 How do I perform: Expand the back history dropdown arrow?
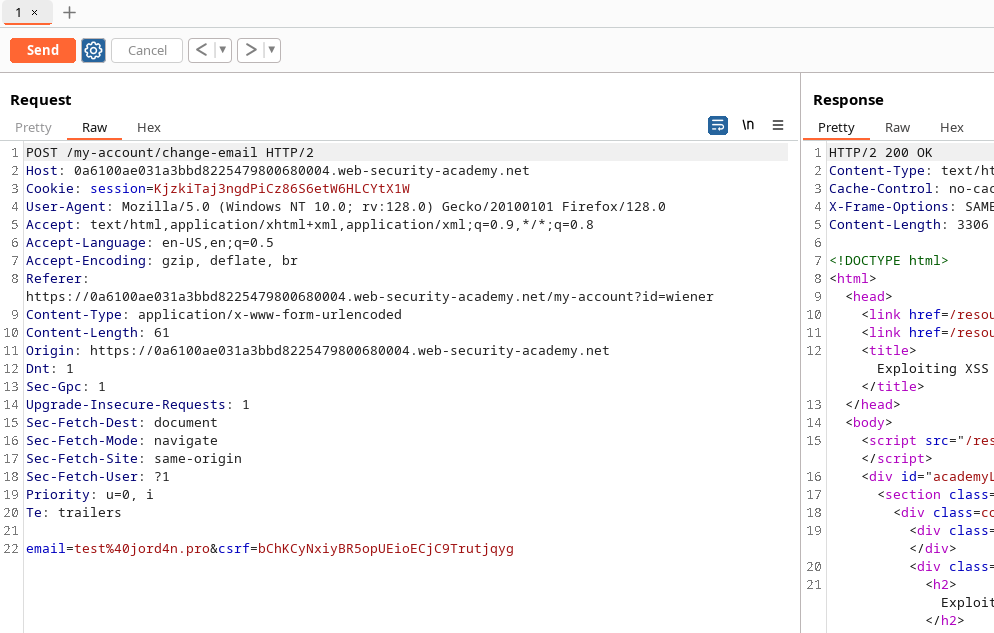tap(222, 50)
